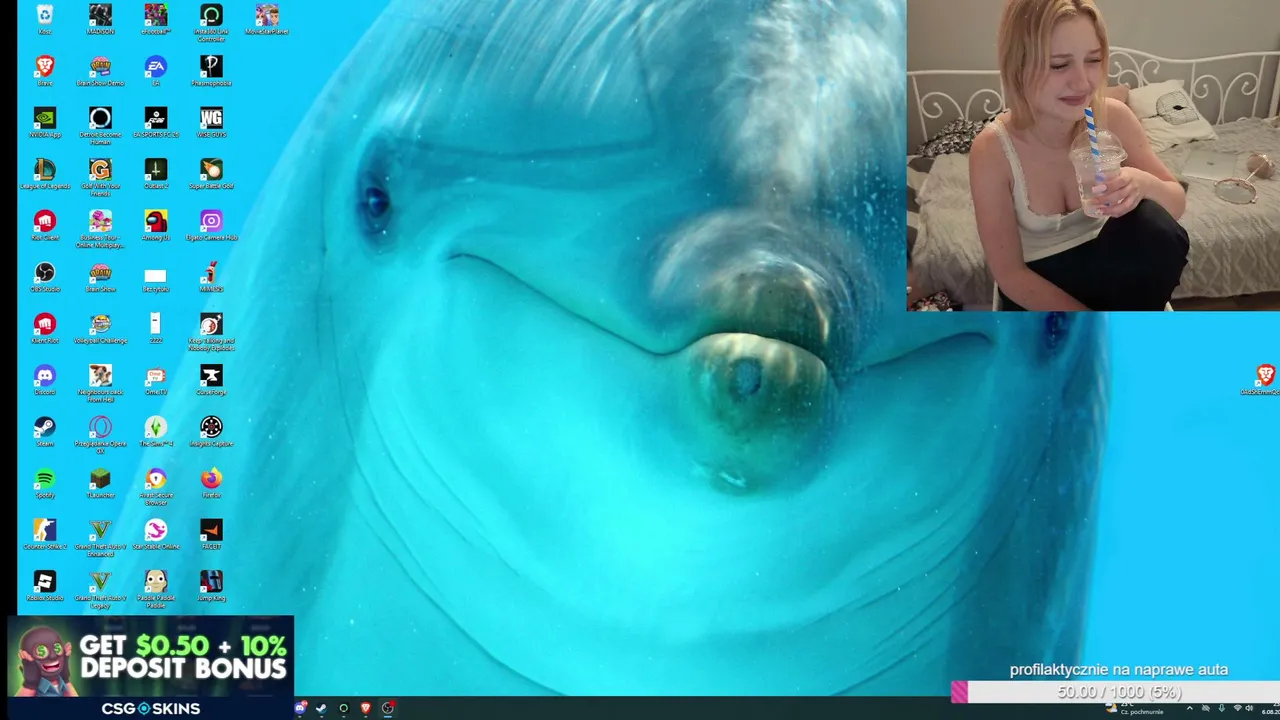Open the Ome.TV shortcut

click(155, 380)
